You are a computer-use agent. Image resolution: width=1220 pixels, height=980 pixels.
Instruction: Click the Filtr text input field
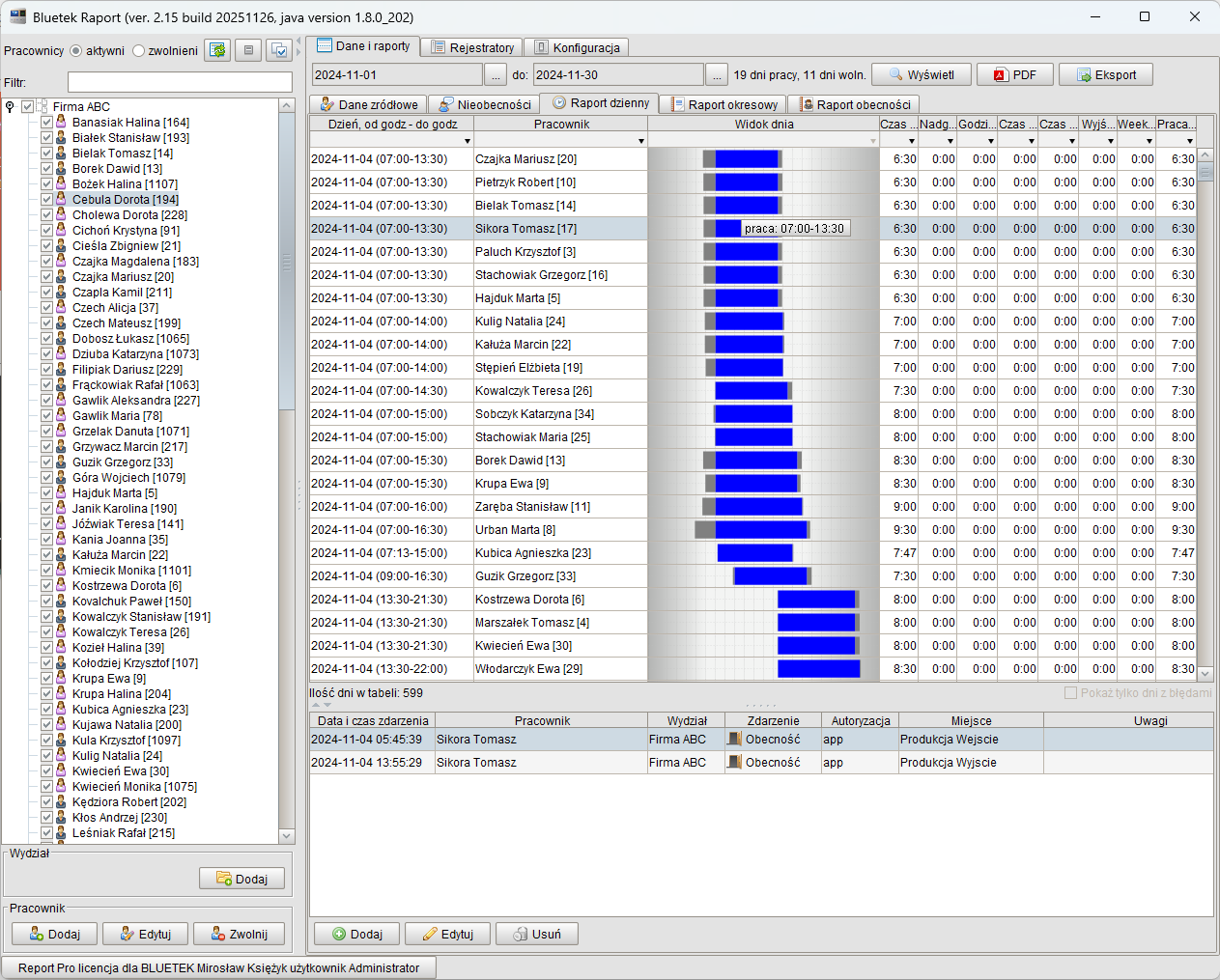tap(180, 83)
